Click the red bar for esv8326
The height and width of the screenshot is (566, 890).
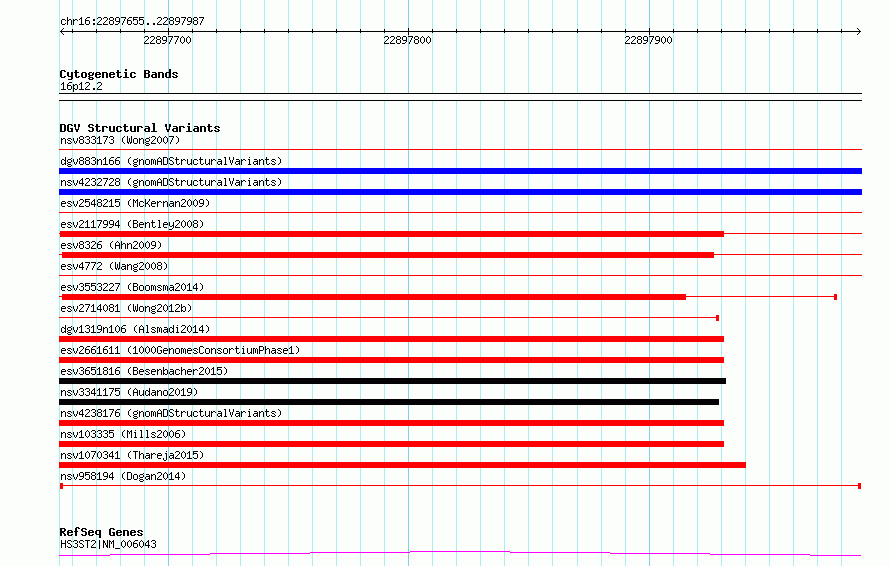click(x=388, y=255)
